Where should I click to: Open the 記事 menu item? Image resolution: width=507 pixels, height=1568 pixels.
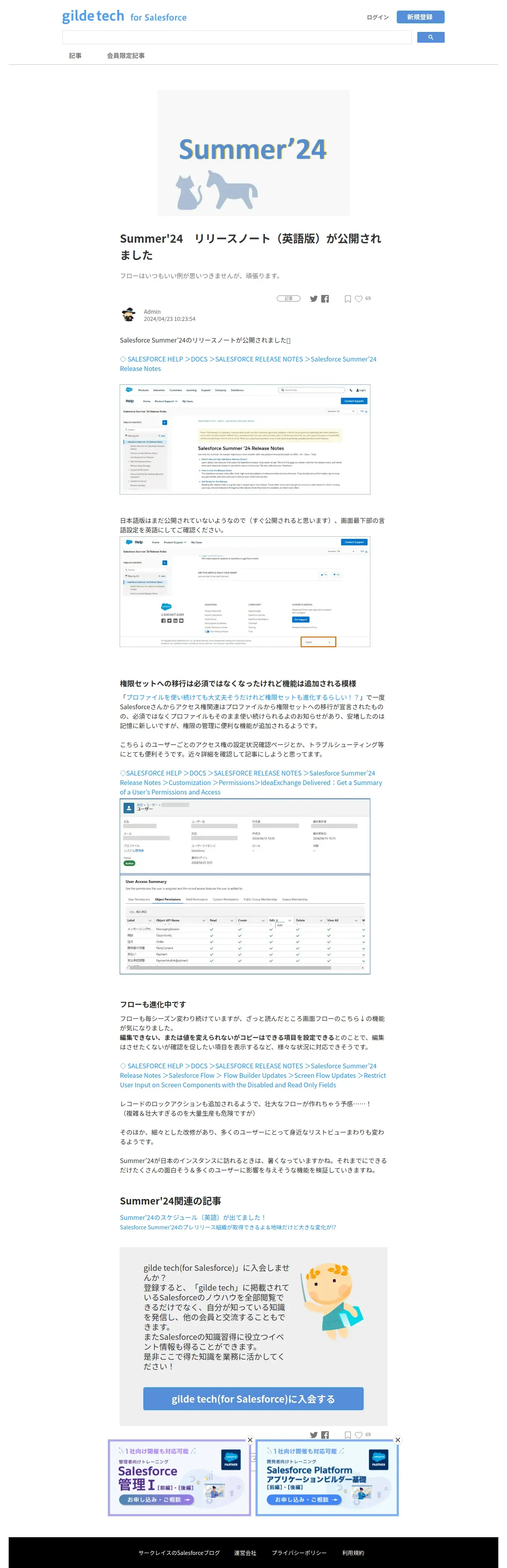75,55
